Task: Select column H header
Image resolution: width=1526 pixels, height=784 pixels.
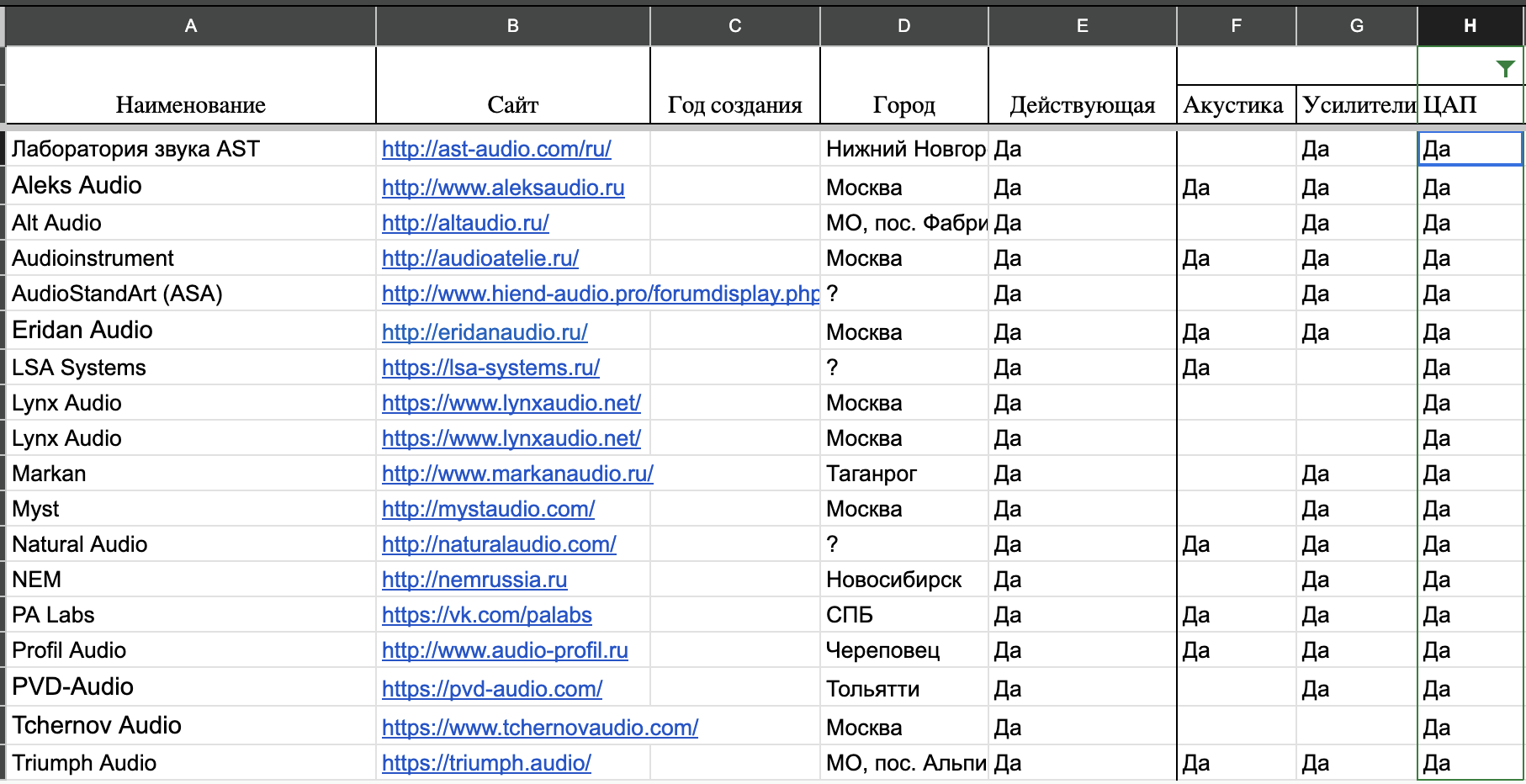Action: [1470, 26]
